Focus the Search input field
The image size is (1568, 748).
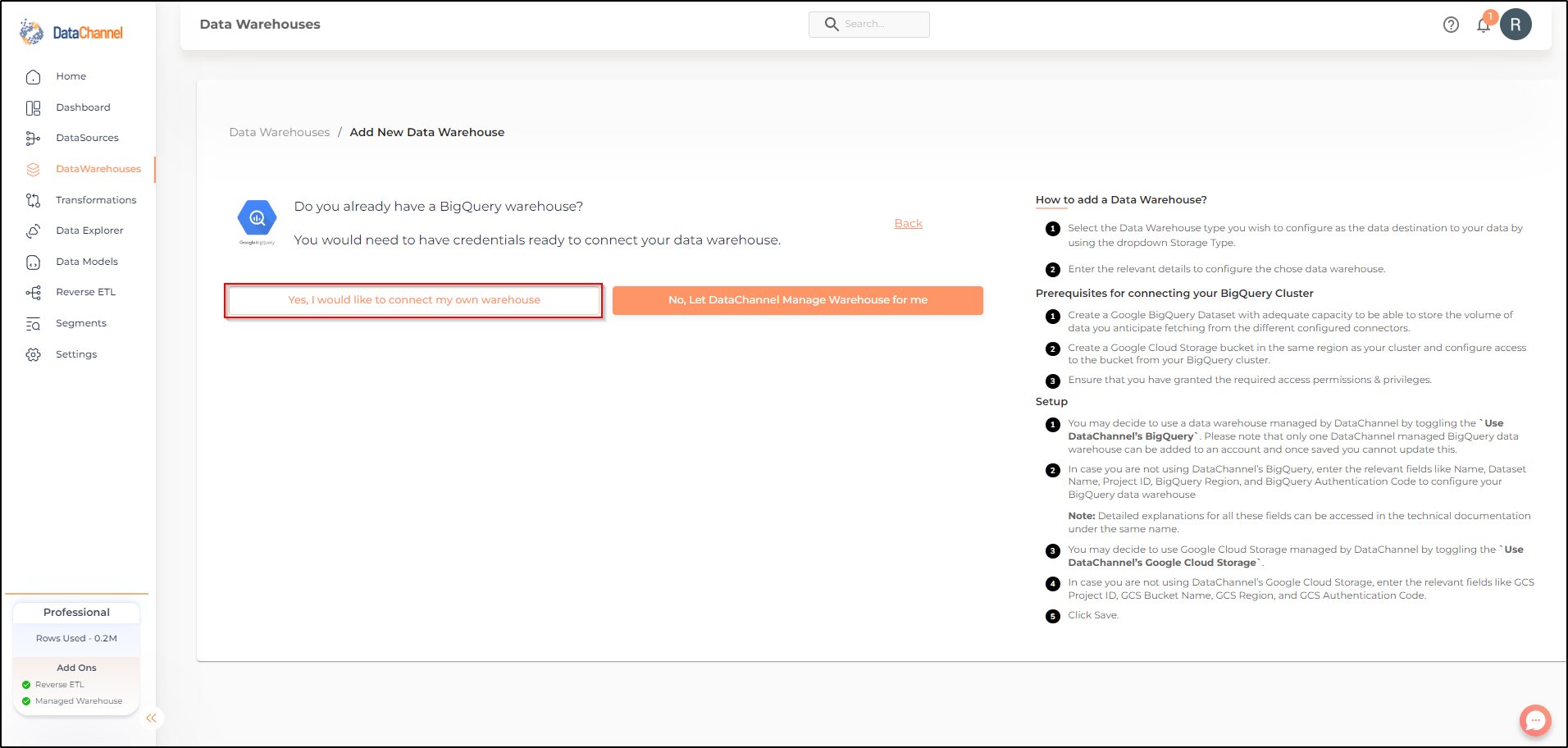pos(869,25)
